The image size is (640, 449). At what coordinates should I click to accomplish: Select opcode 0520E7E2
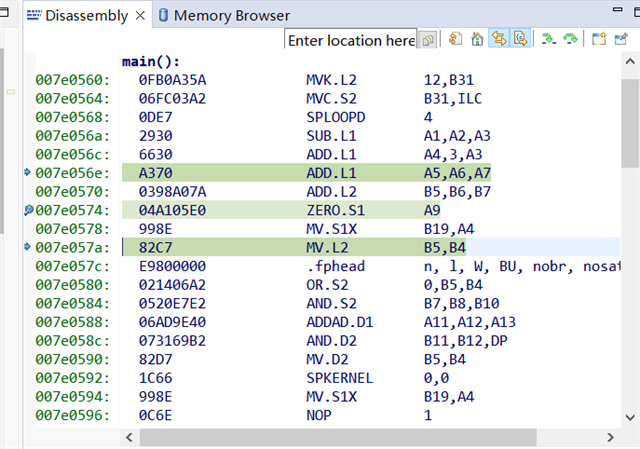[172, 304]
